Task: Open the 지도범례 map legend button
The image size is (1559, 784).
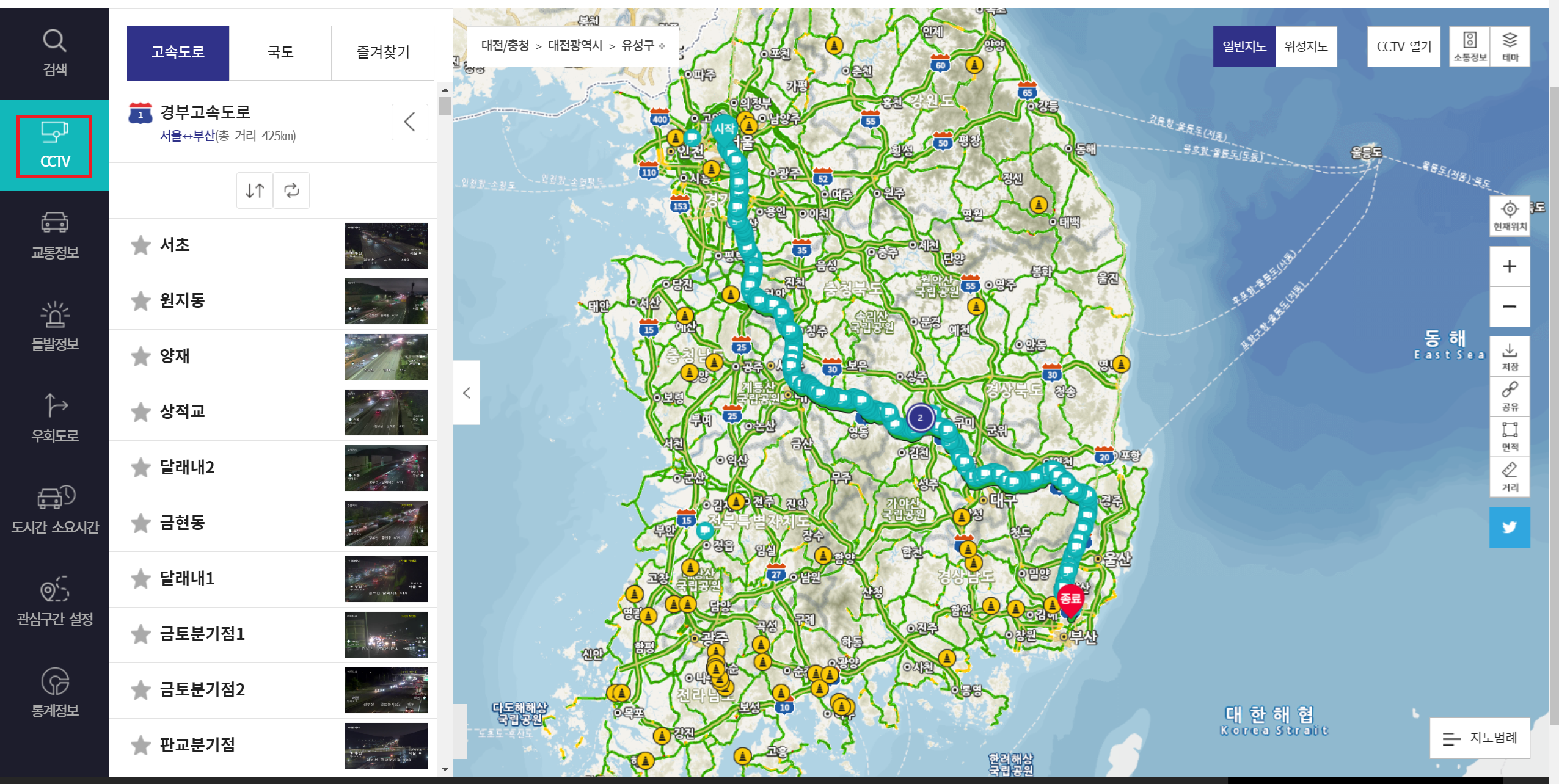Action: click(x=1480, y=738)
